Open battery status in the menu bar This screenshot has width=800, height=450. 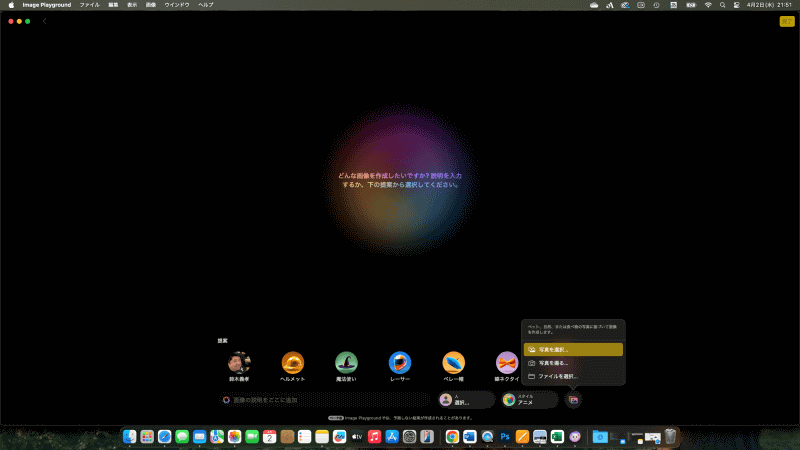pos(691,5)
